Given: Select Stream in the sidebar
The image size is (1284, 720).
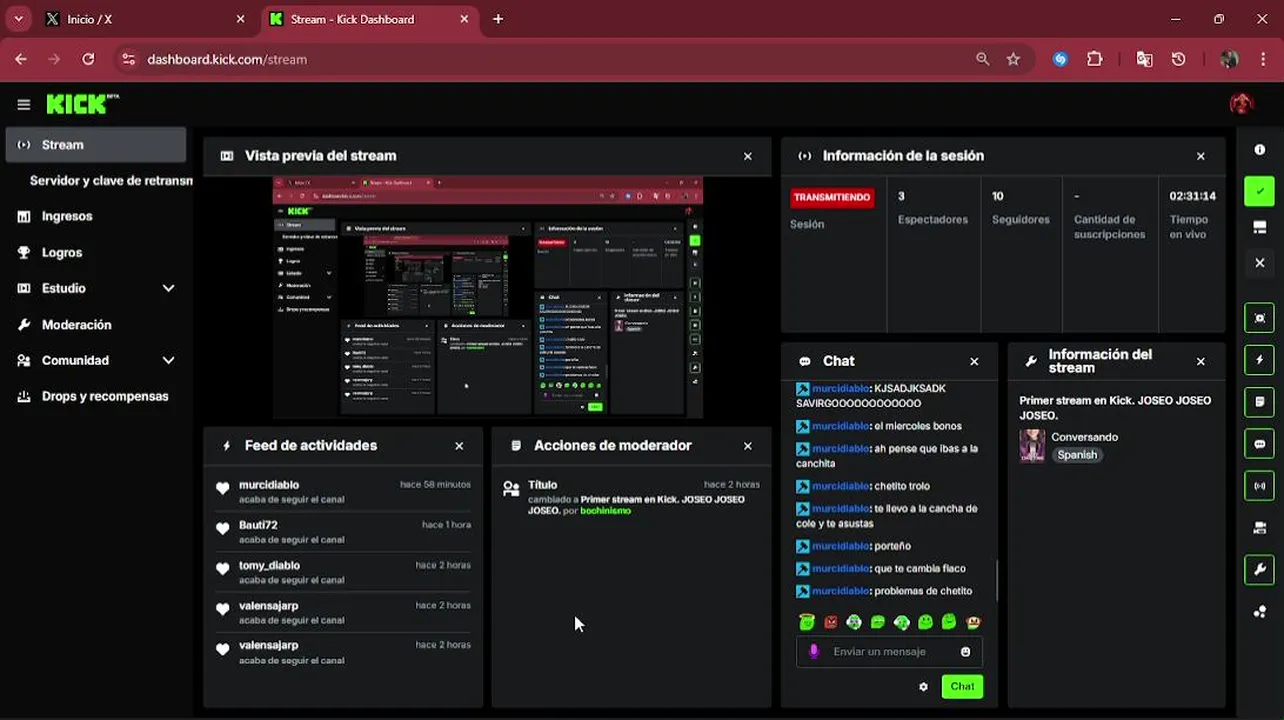Looking at the screenshot, I should coord(96,145).
